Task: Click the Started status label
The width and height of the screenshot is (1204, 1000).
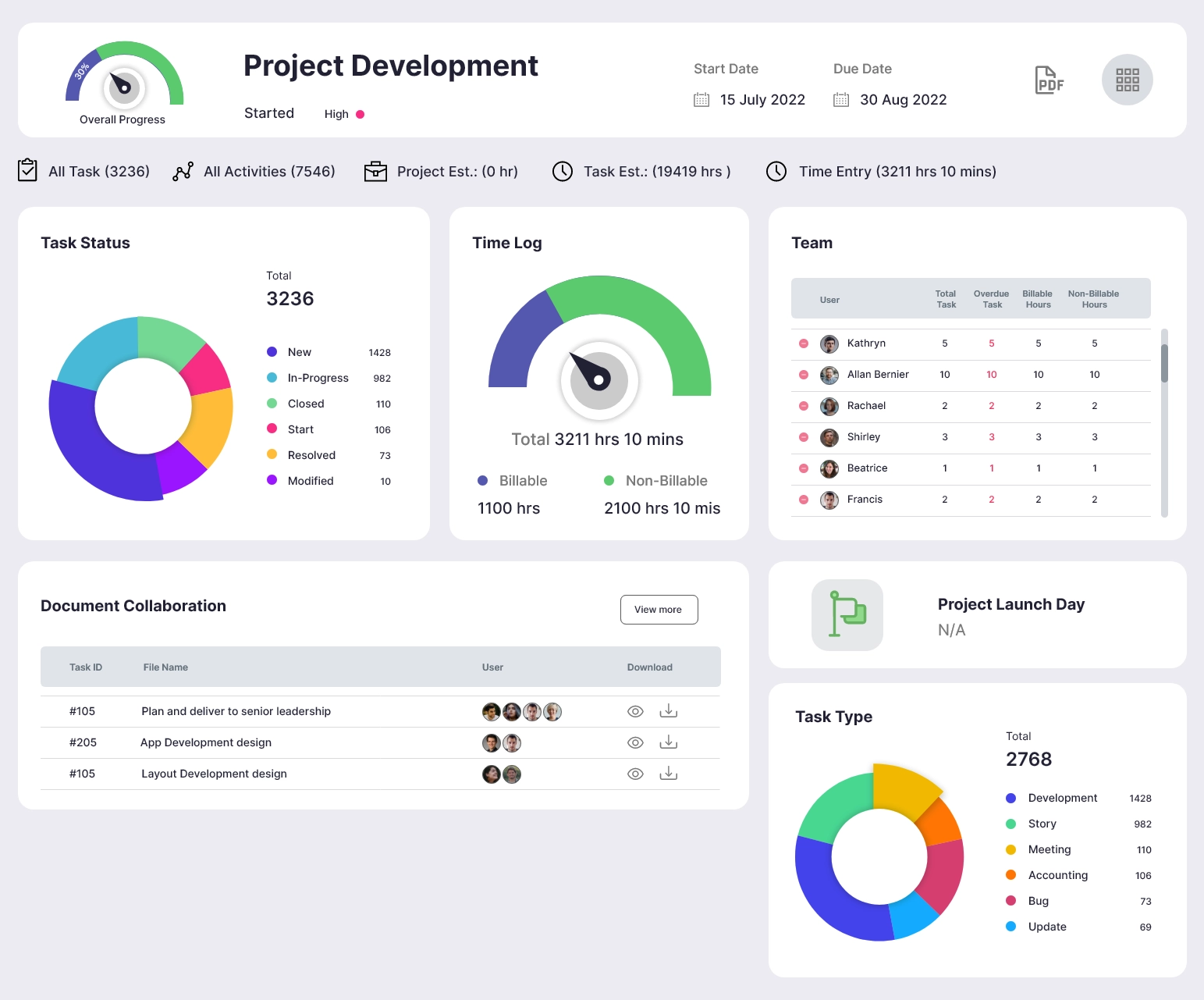Action: 269,113
